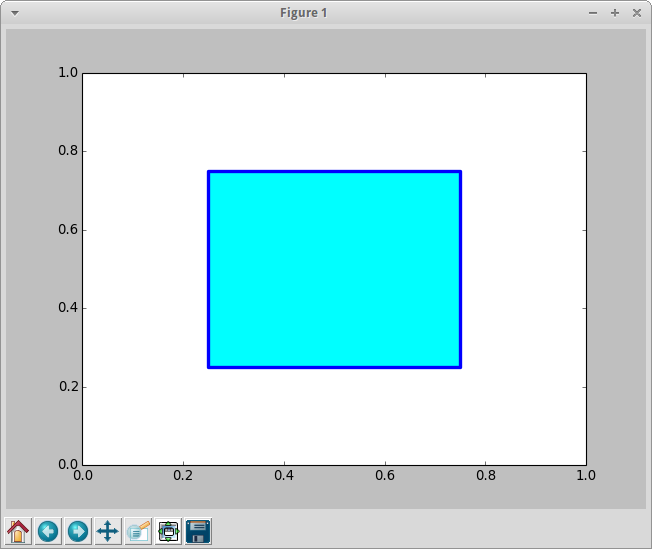The height and width of the screenshot is (549, 652).
Task: Save the figure with the floppy icon
Action: (198, 531)
